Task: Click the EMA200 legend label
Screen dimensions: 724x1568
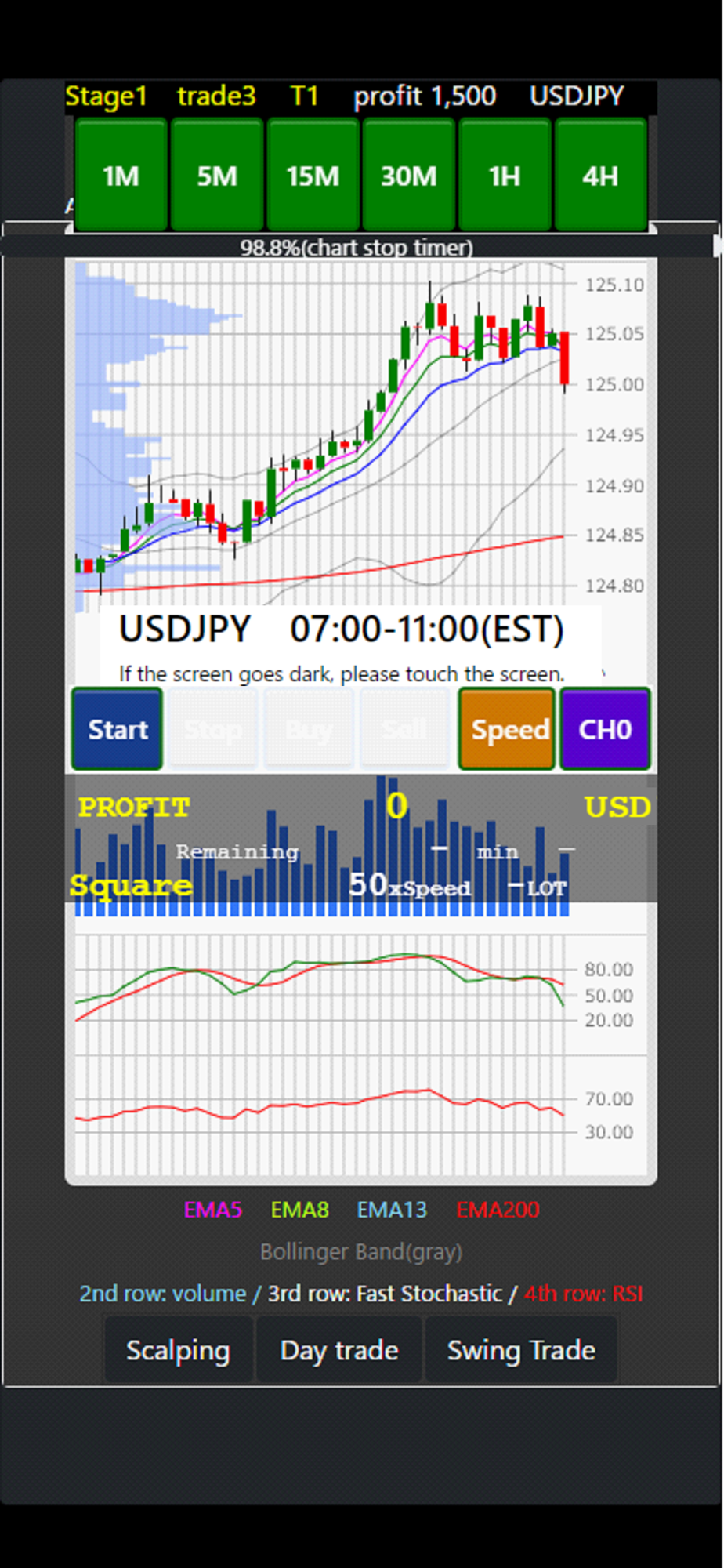Action: [x=498, y=1210]
